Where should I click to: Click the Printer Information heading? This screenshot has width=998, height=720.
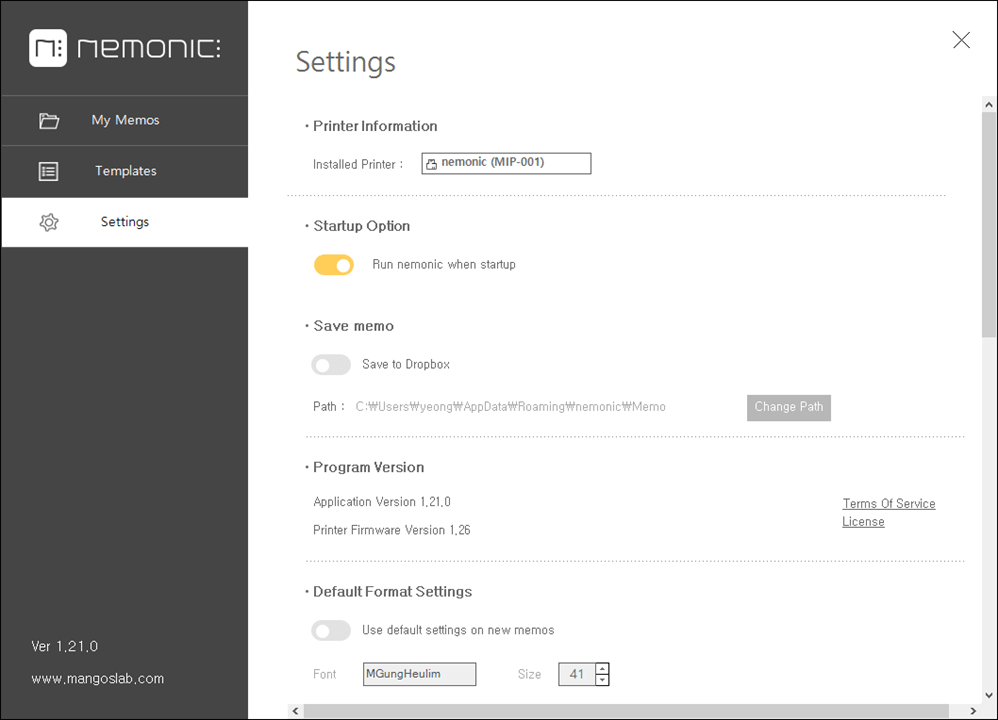(375, 126)
